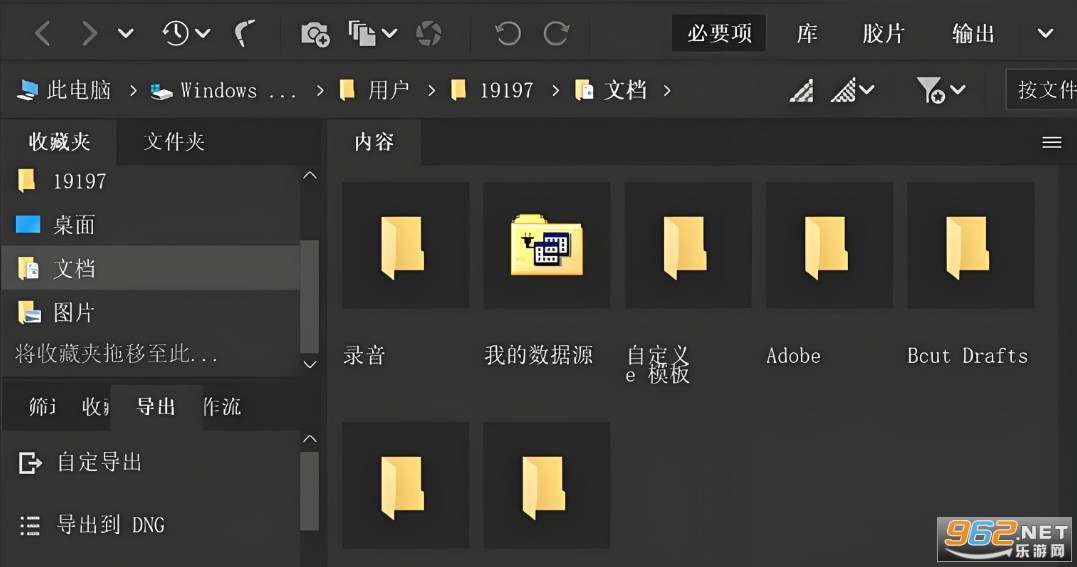Switch to 输出 workspace

pos(973,33)
